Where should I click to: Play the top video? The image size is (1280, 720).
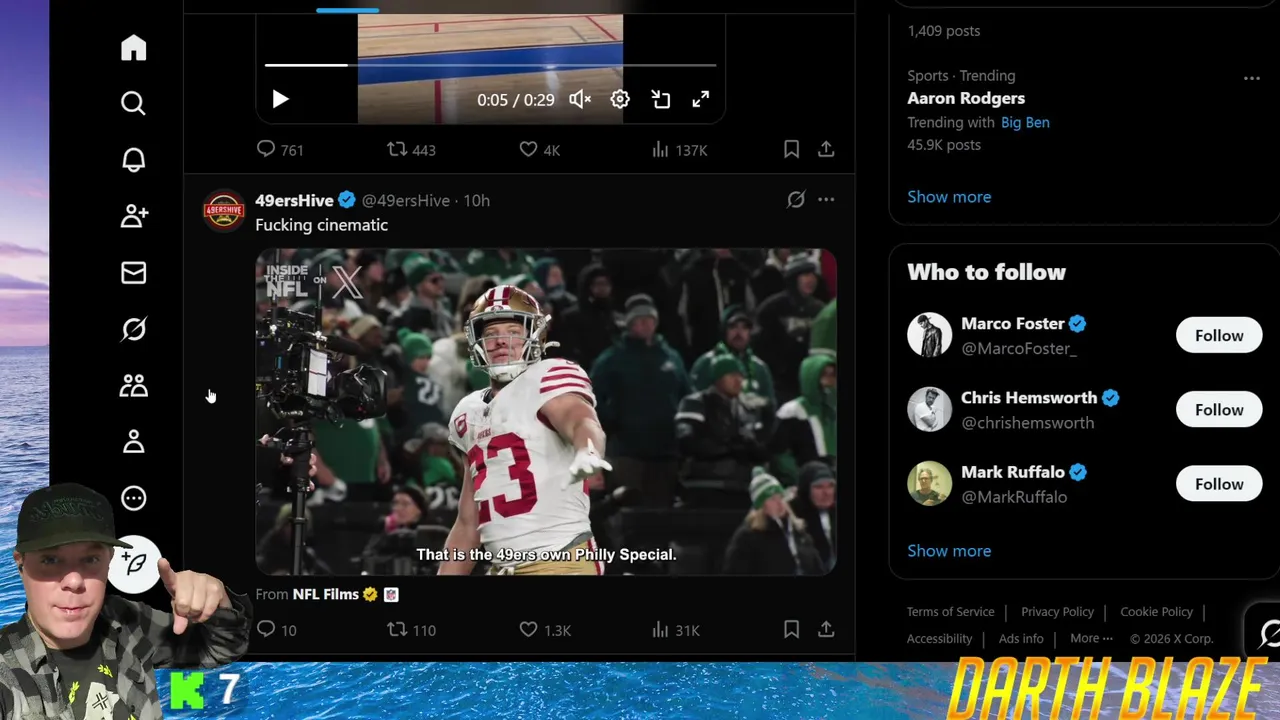coord(280,99)
